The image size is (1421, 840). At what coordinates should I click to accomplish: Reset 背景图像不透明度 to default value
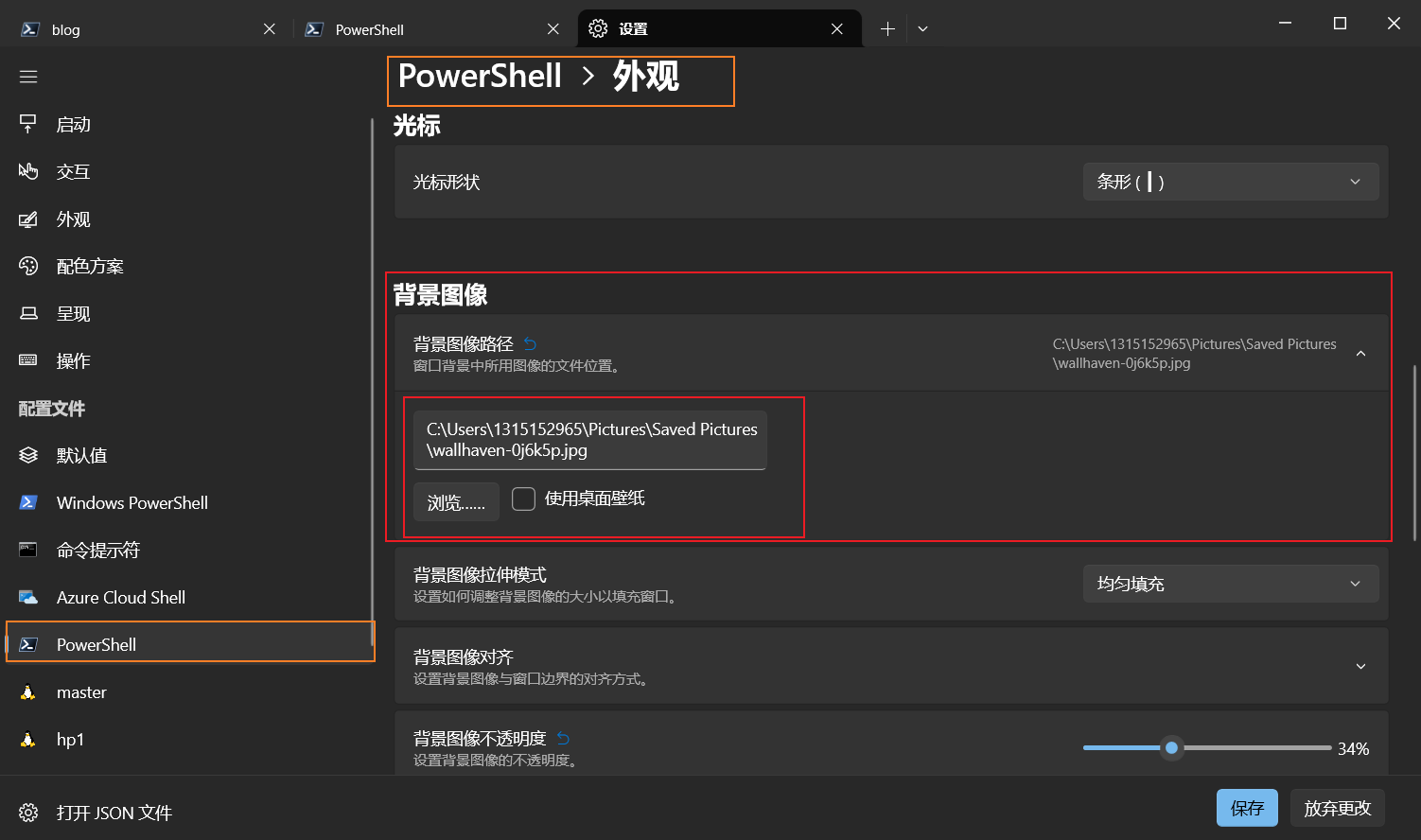coord(564,738)
